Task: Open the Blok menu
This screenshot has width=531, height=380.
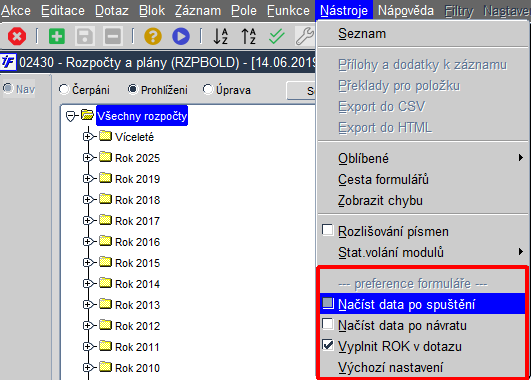Action: pyautogui.click(x=152, y=10)
